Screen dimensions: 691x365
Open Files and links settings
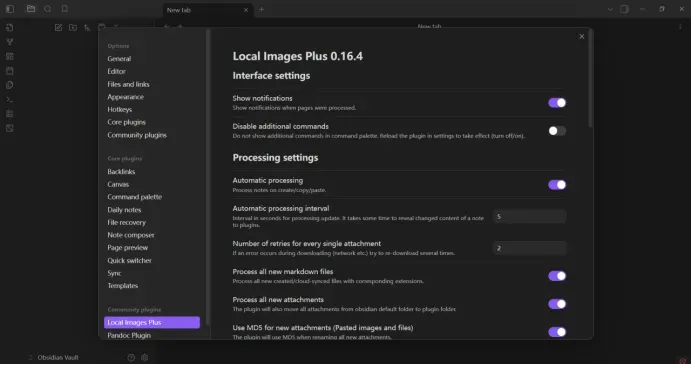(x=128, y=84)
